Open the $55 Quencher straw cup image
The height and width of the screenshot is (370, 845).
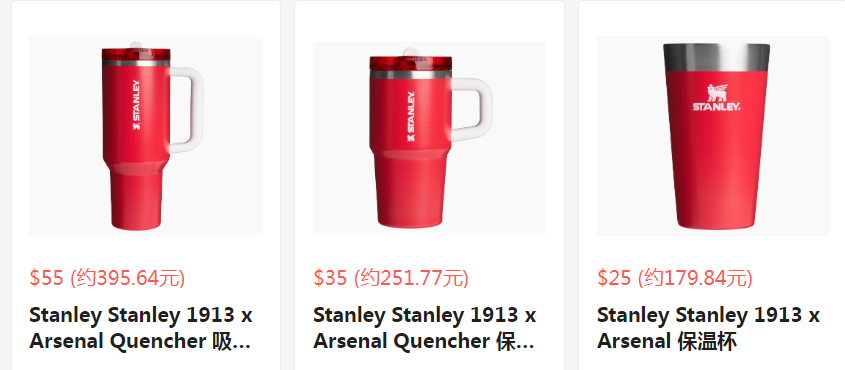(146, 136)
